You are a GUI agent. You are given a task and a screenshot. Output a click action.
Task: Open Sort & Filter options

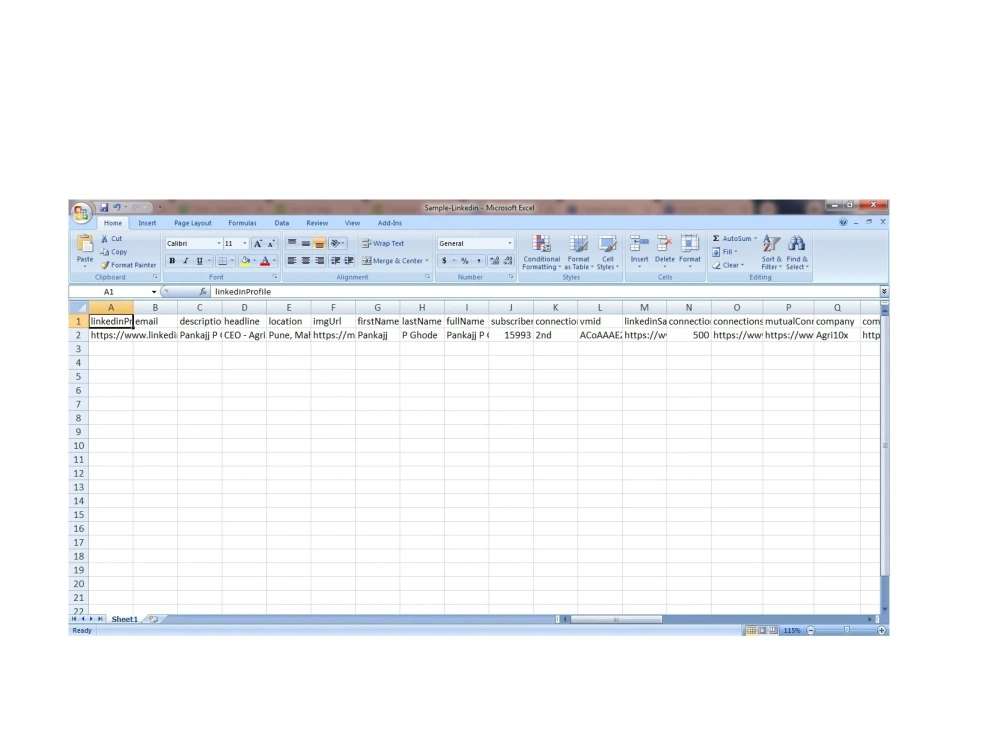(771, 252)
